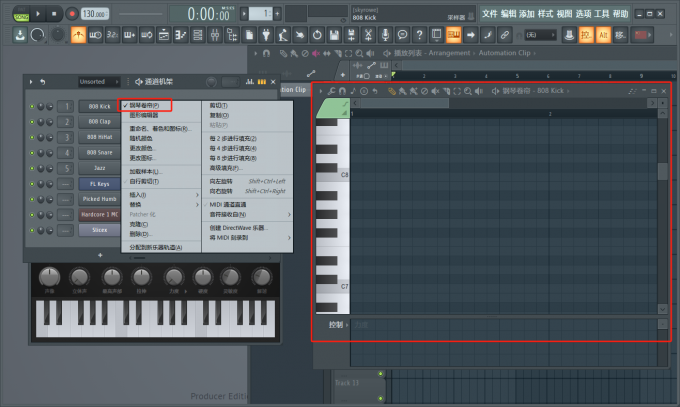The image size is (680, 407).
Task: Click the question mark help icon
Action: click(419, 35)
